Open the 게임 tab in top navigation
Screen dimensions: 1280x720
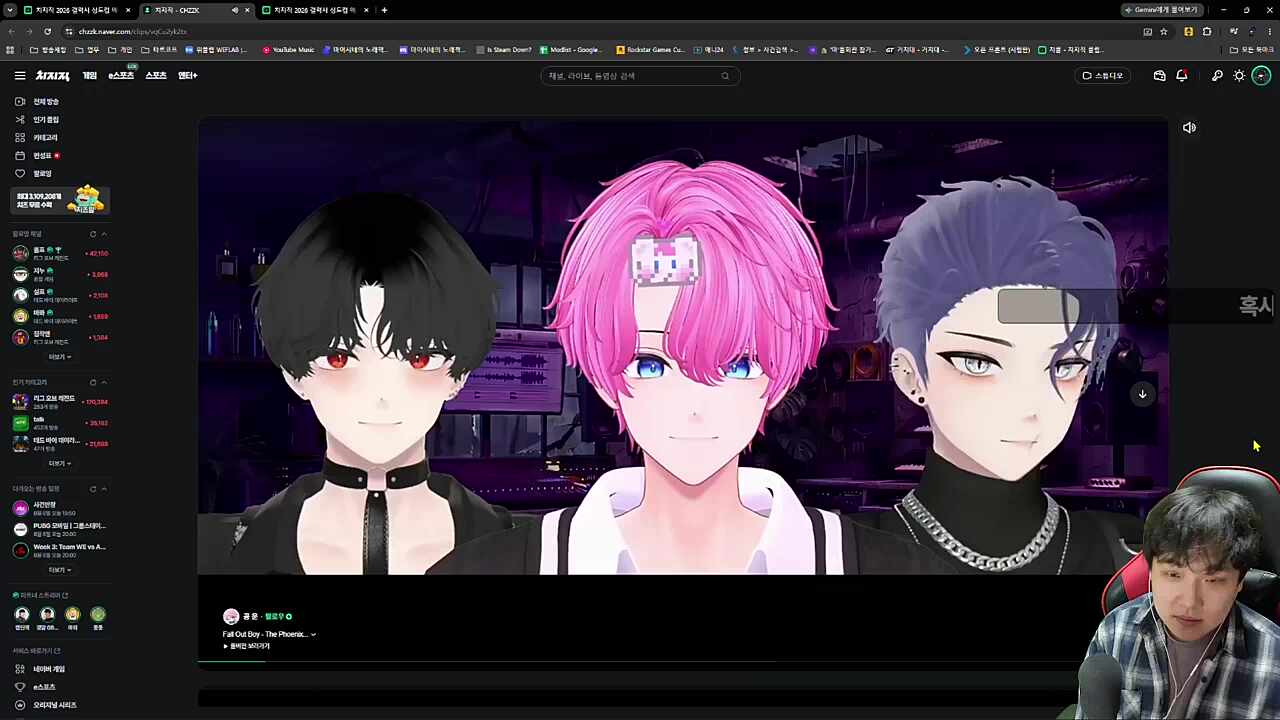tap(90, 75)
